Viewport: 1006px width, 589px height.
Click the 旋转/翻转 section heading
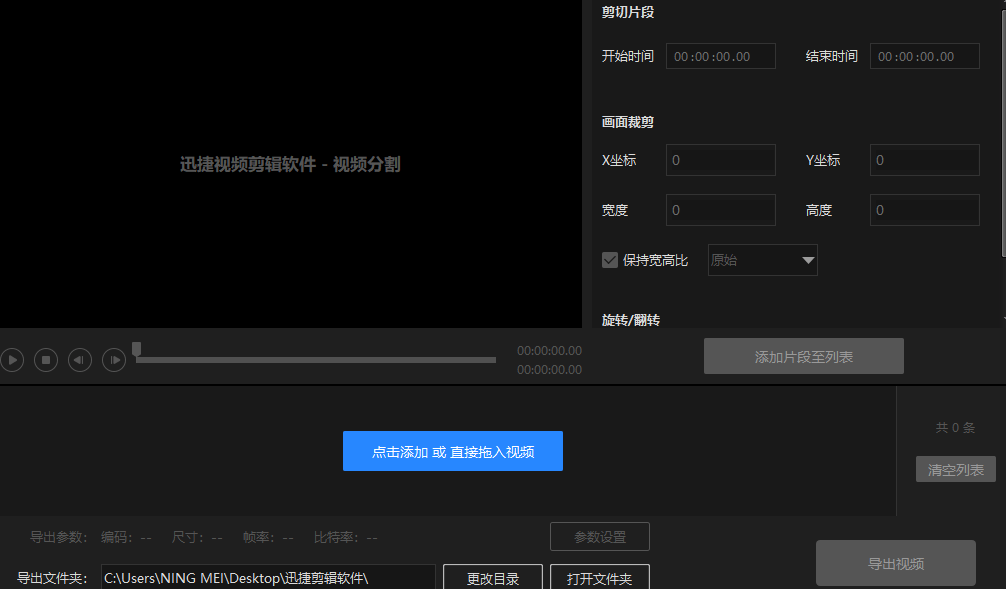631,320
